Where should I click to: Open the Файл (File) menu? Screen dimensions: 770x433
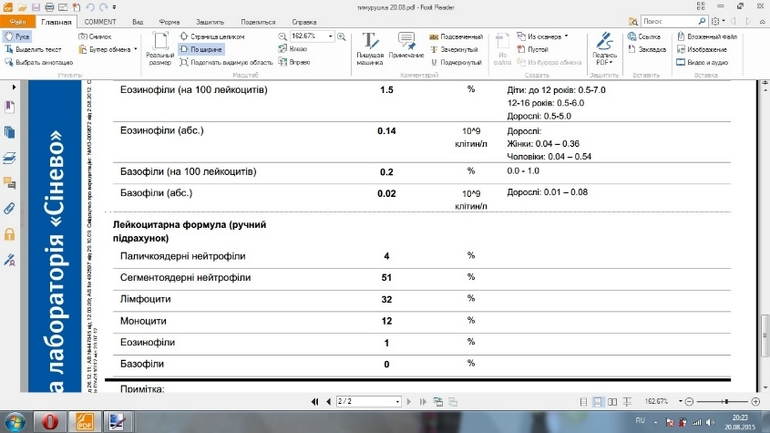tap(17, 21)
